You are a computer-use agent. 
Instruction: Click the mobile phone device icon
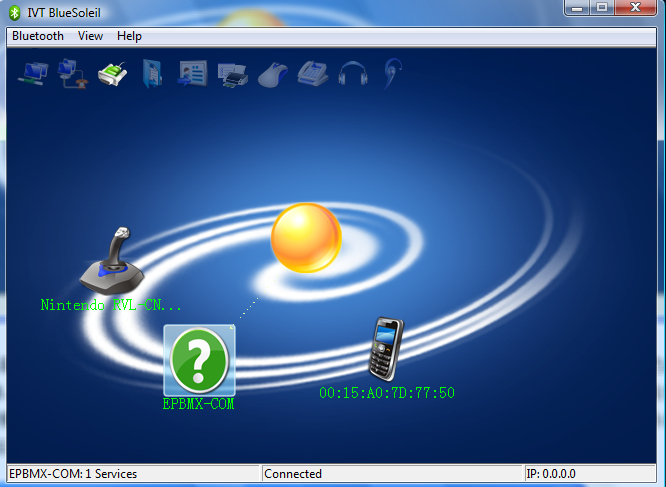386,349
